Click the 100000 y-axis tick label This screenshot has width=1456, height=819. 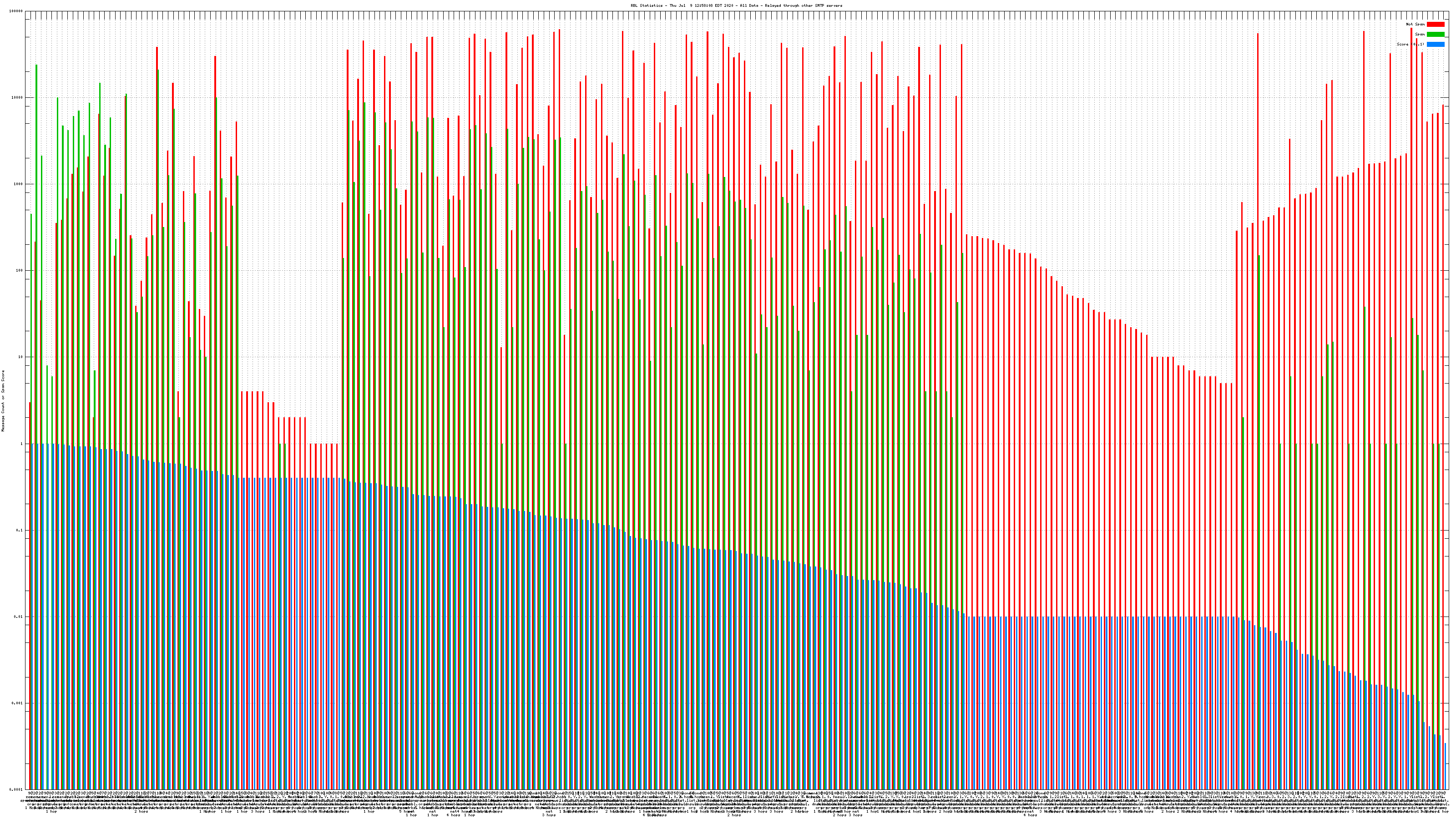[x=16, y=11]
